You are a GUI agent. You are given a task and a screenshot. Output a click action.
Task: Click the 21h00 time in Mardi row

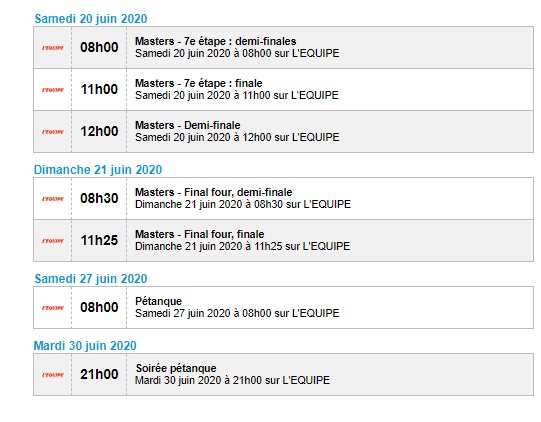[x=99, y=374]
